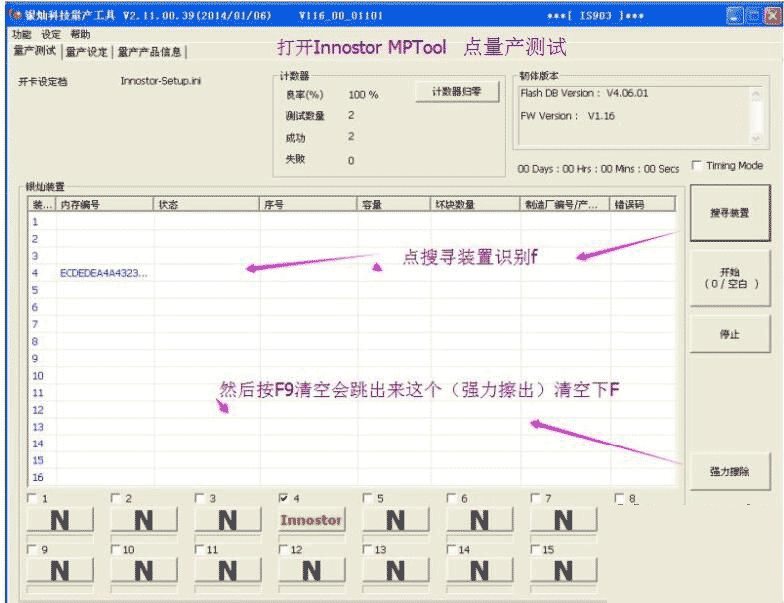Click the N status icon for port 15
The height and width of the screenshot is (603, 784).
pyautogui.click(x=564, y=570)
